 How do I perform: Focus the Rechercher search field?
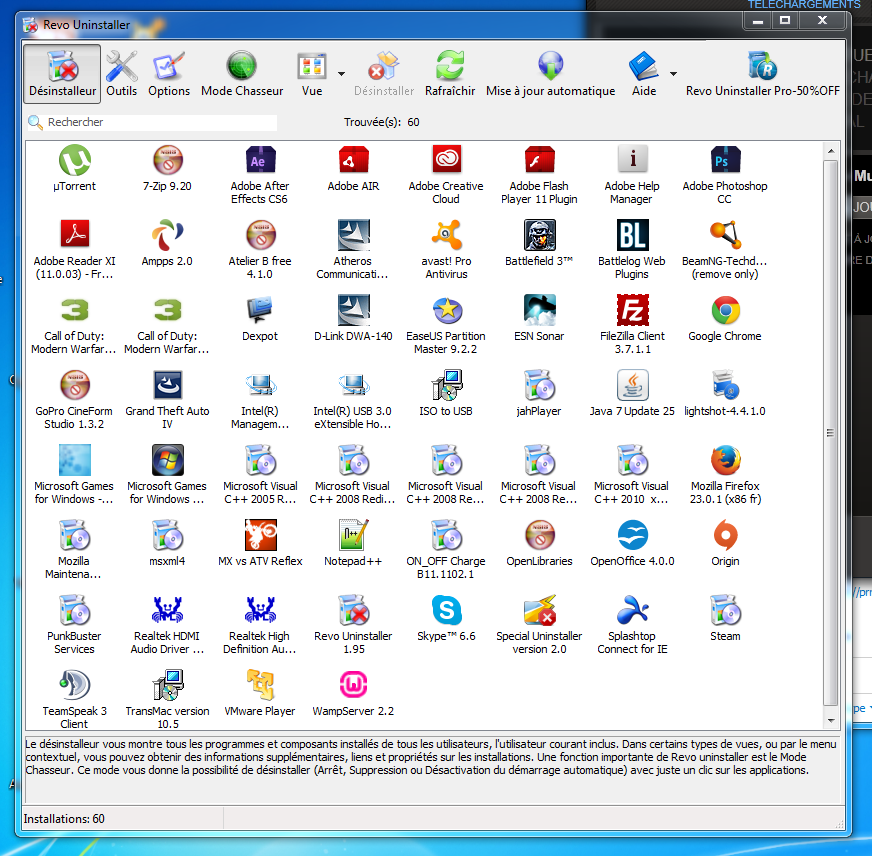[x=152, y=122]
